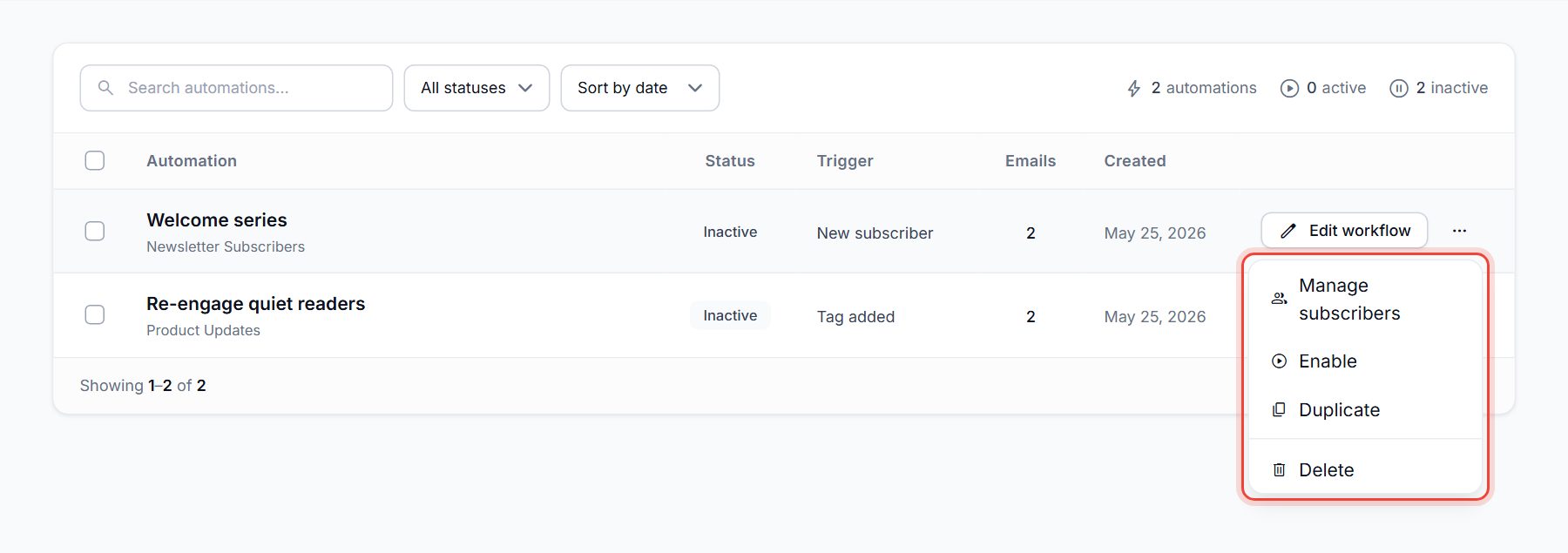
Task: Click the Inactive badge on Re-engage row
Action: click(x=730, y=315)
